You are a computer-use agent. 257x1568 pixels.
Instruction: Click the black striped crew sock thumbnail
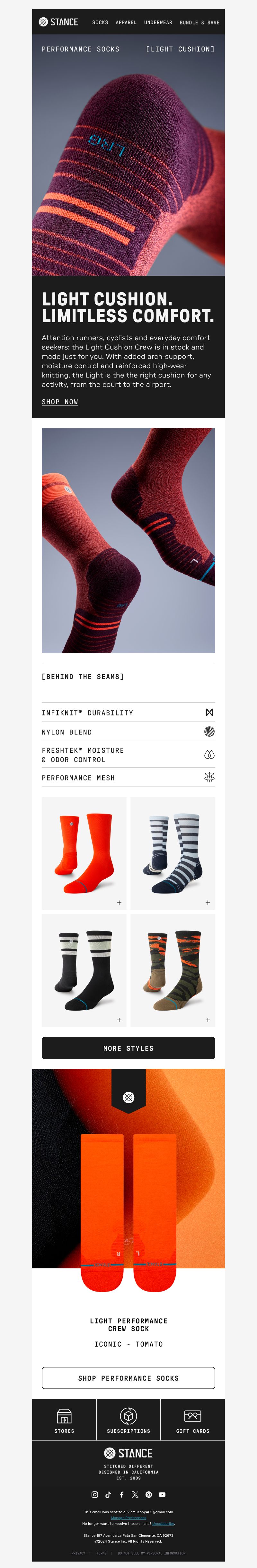84,970
